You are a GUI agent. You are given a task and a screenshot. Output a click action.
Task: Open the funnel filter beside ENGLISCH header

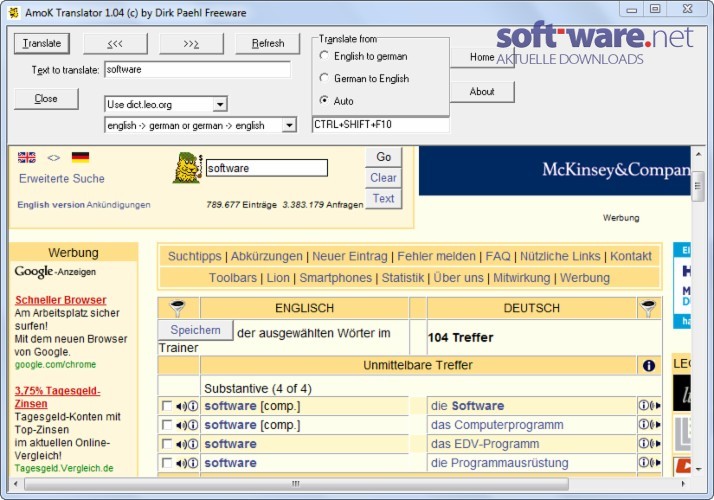(178, 308)
